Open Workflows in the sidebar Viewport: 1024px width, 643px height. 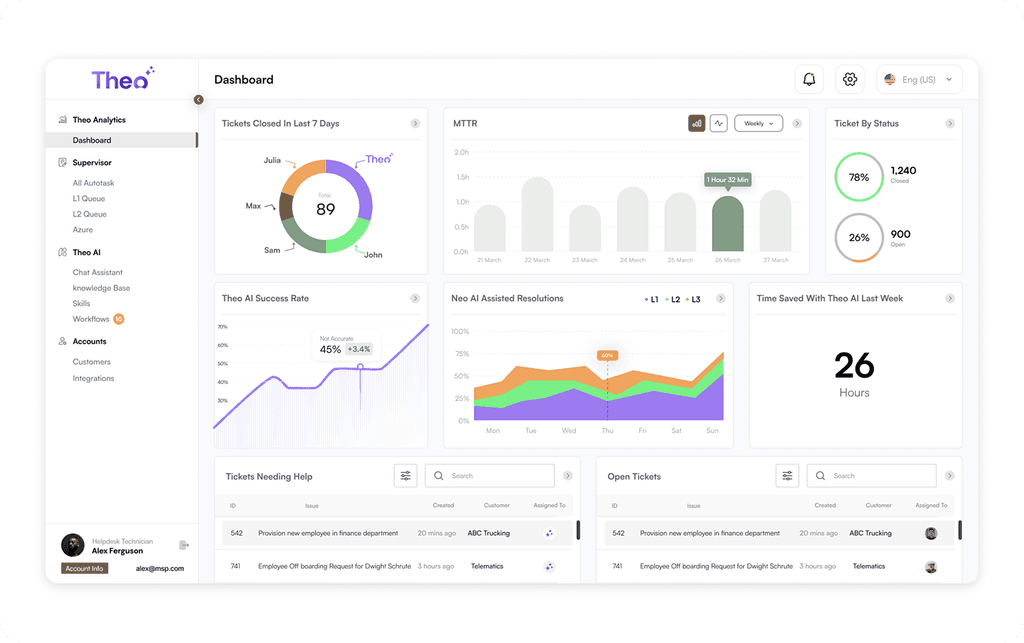(91, 319)
